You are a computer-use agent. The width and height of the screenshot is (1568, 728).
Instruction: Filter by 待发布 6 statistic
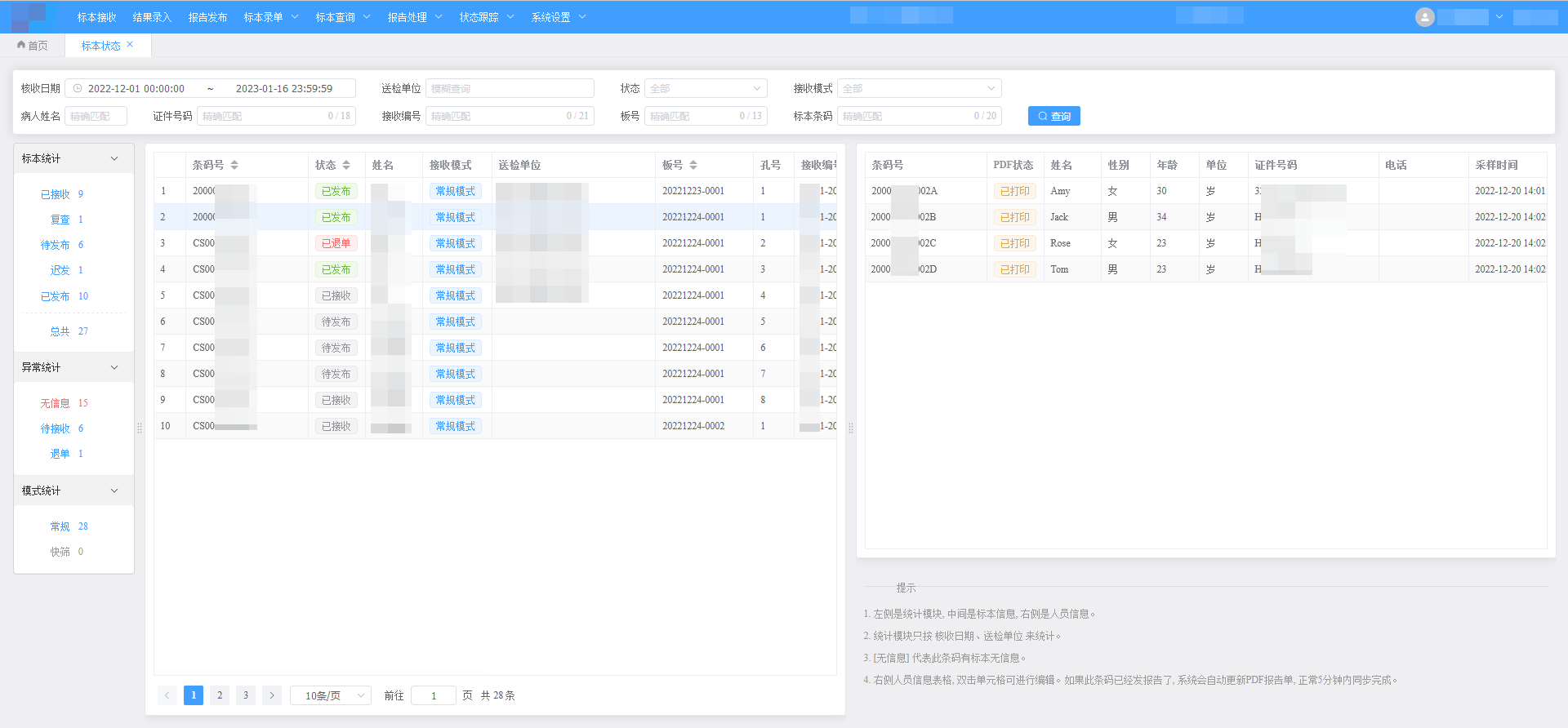pos(62,245)
